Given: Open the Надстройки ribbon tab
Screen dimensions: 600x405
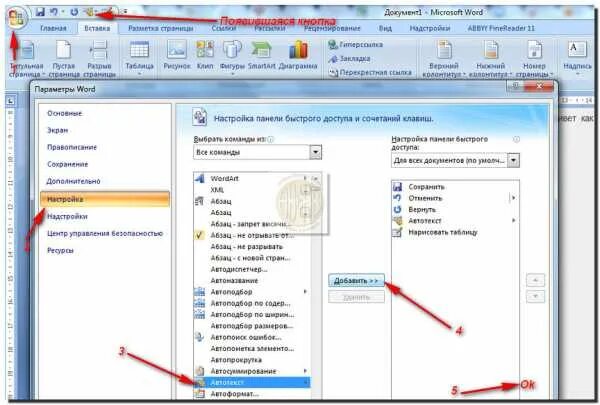Looking at the screenshot, I should [x=430, y=28].
